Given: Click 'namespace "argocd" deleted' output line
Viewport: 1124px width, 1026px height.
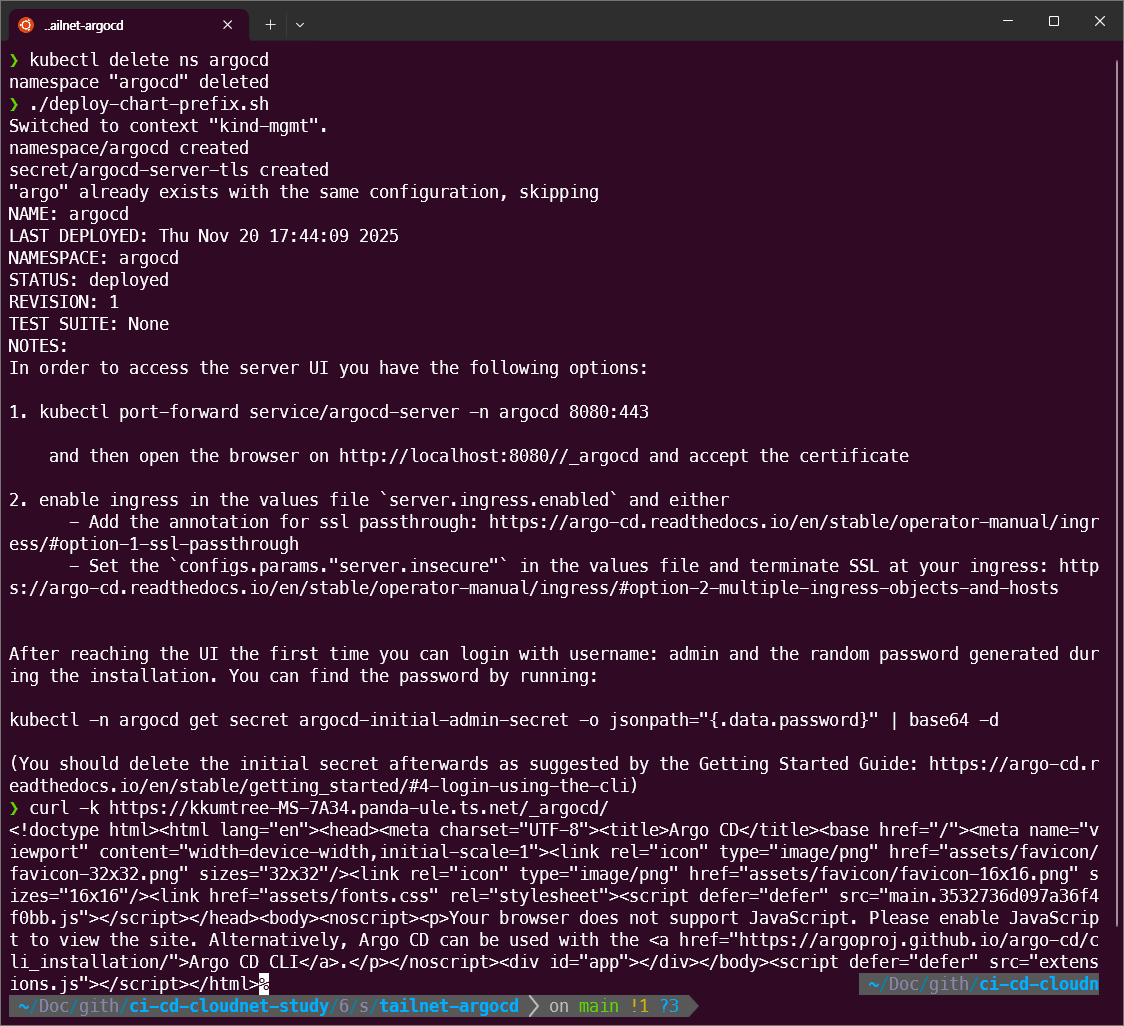Looking at the screenshot, I should tap(139, 82).
